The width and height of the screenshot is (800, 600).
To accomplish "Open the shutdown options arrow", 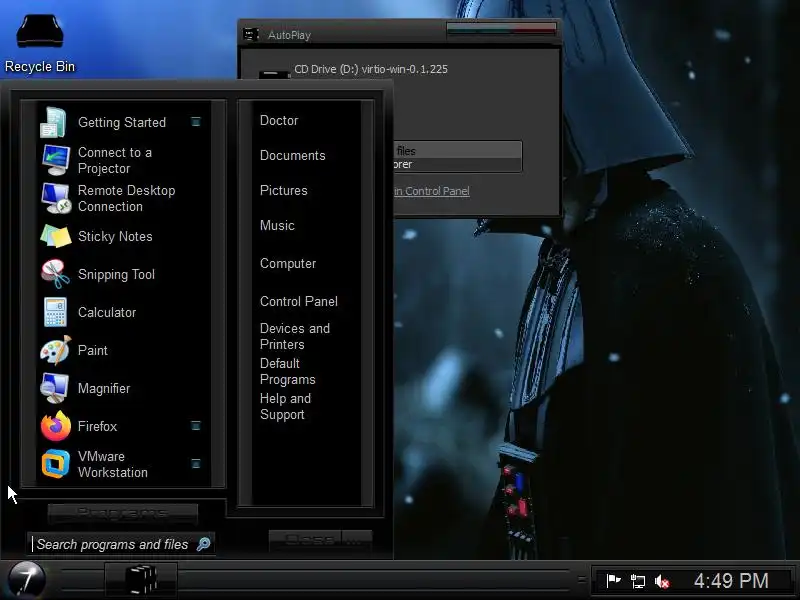I will pyautogui.click(x=357, y=540).
